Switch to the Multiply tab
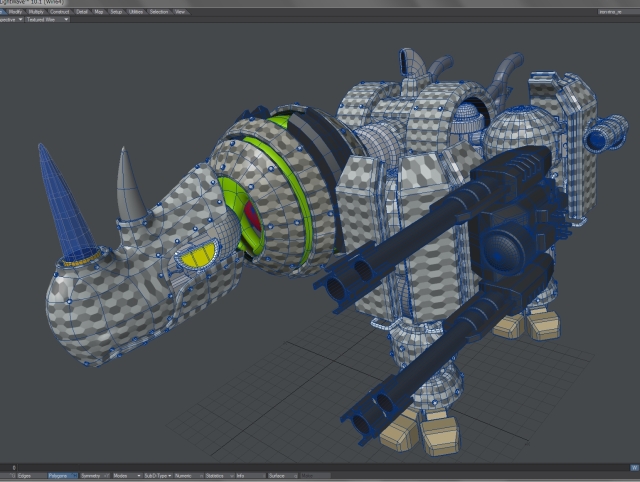This screenshot has height=482, width=640. point(37,11)
